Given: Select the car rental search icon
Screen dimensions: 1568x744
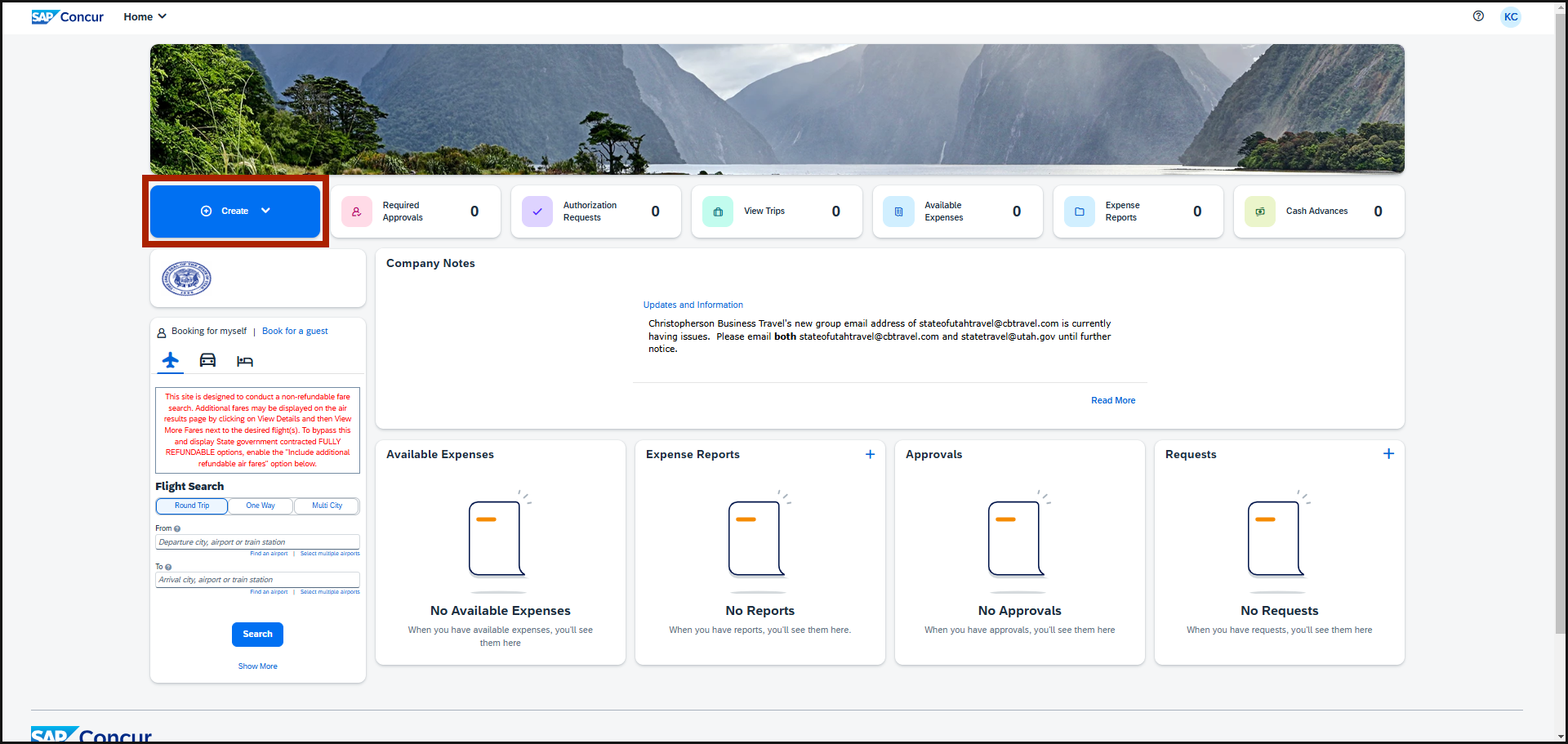Looking at the screenshot, I should 207,360.
